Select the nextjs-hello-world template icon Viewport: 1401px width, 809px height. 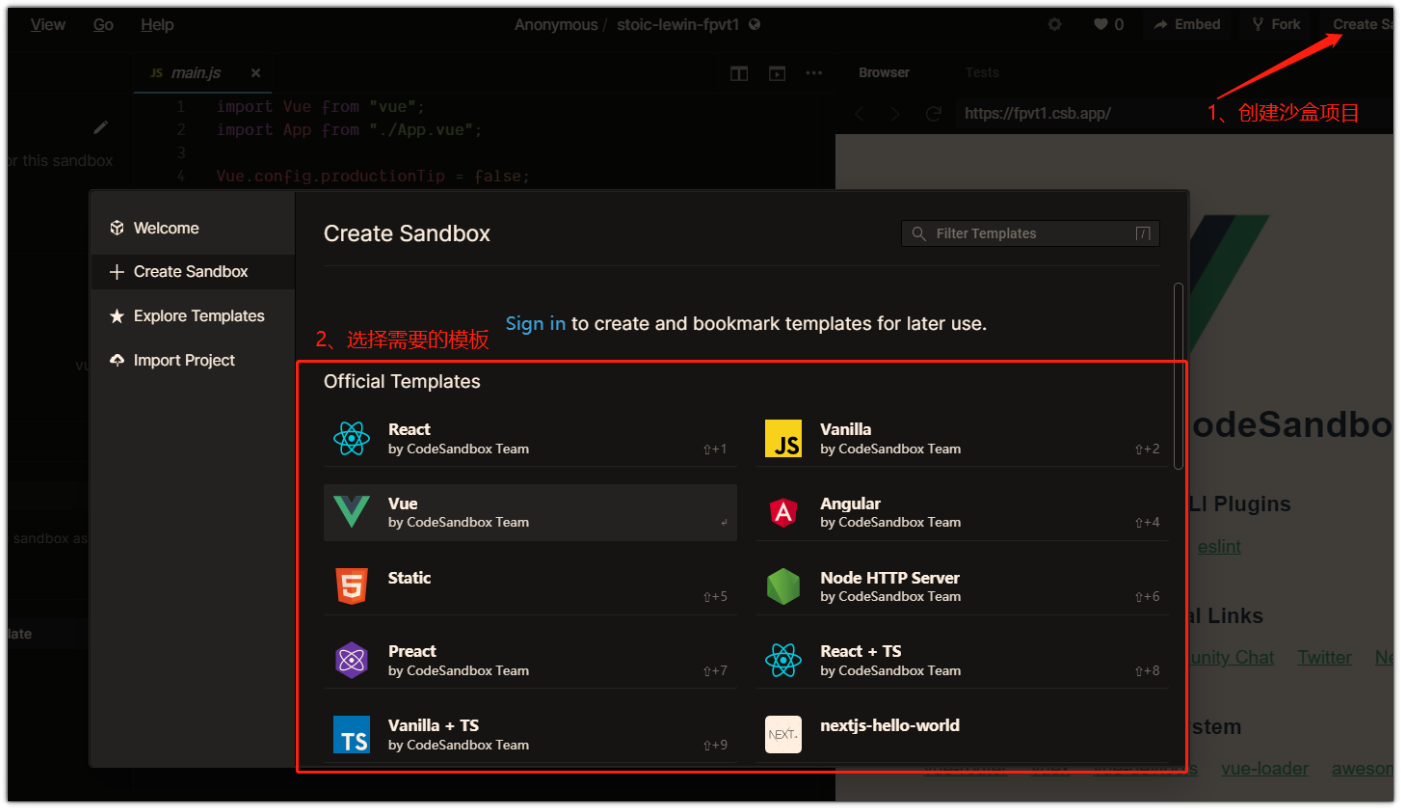click(783, 734)
